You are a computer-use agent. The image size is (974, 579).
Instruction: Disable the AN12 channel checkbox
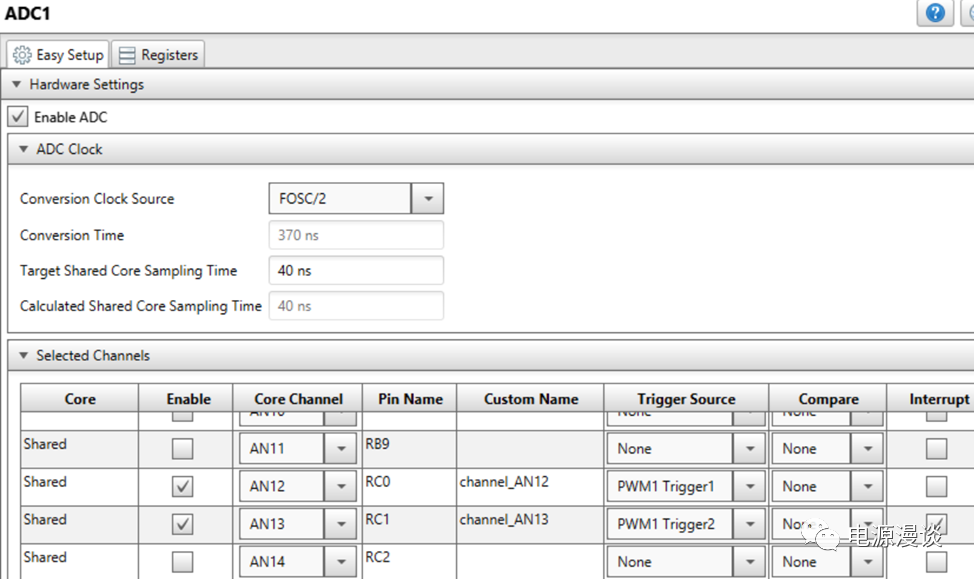183,487
